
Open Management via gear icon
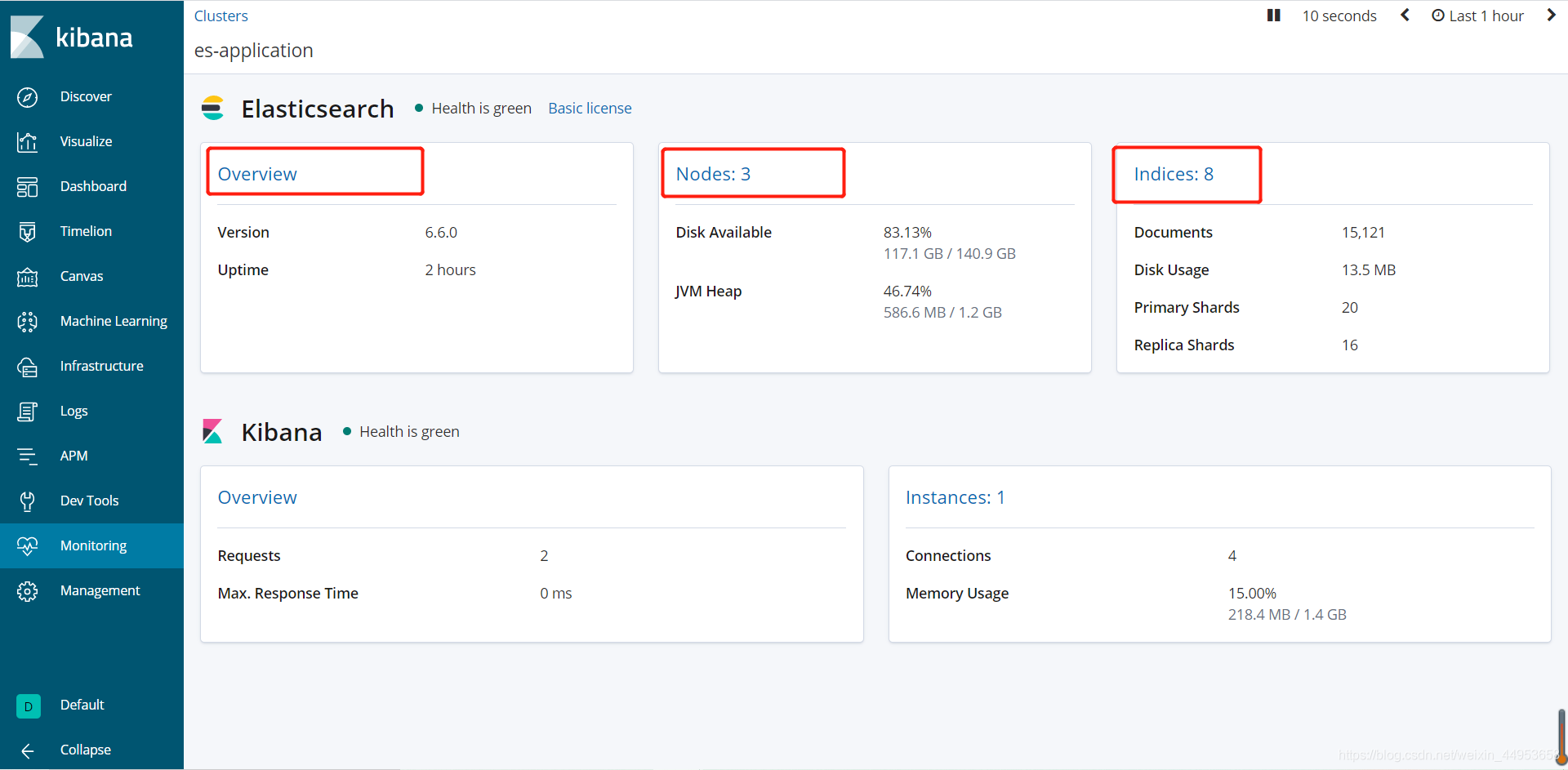pyautogui.click(x=27, y=591)
